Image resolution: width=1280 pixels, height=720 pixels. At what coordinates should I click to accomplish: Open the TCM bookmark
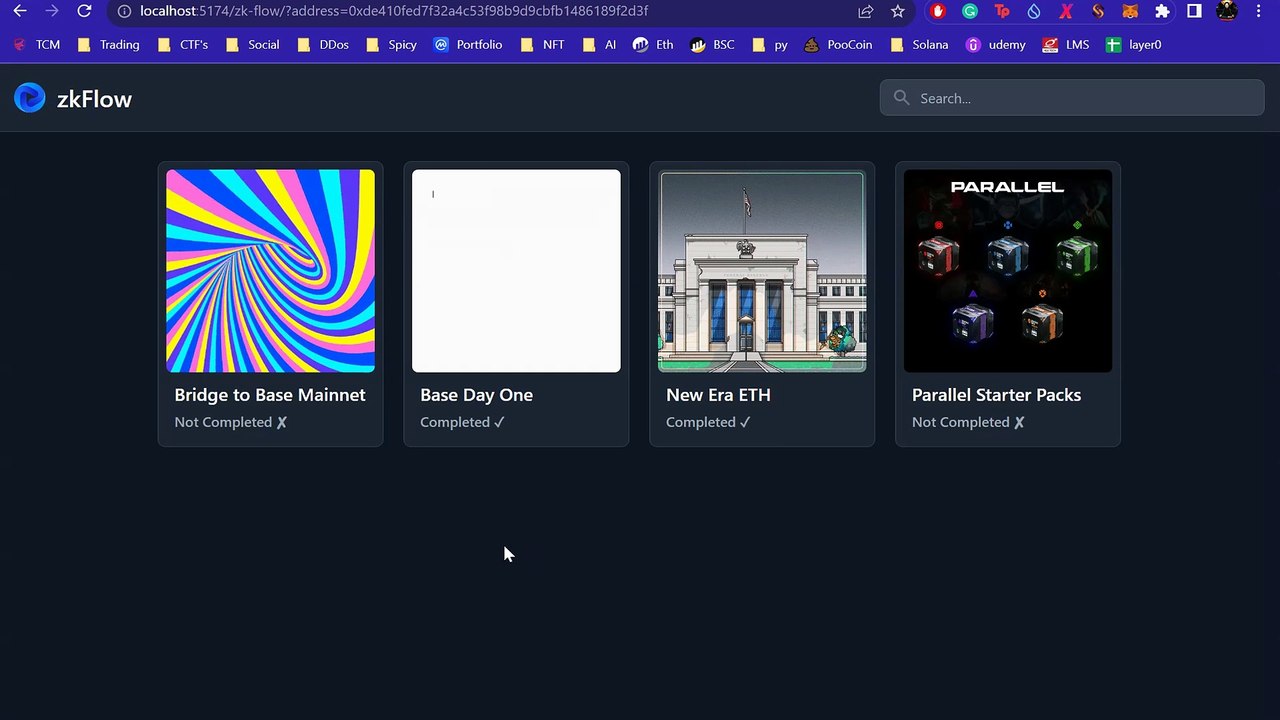[x=37, y=45]
